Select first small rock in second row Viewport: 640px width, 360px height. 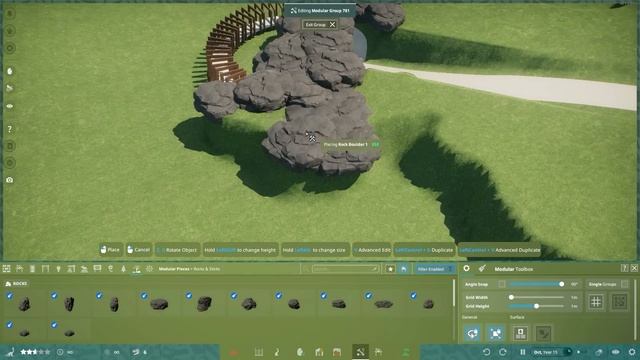pos(24,332)
